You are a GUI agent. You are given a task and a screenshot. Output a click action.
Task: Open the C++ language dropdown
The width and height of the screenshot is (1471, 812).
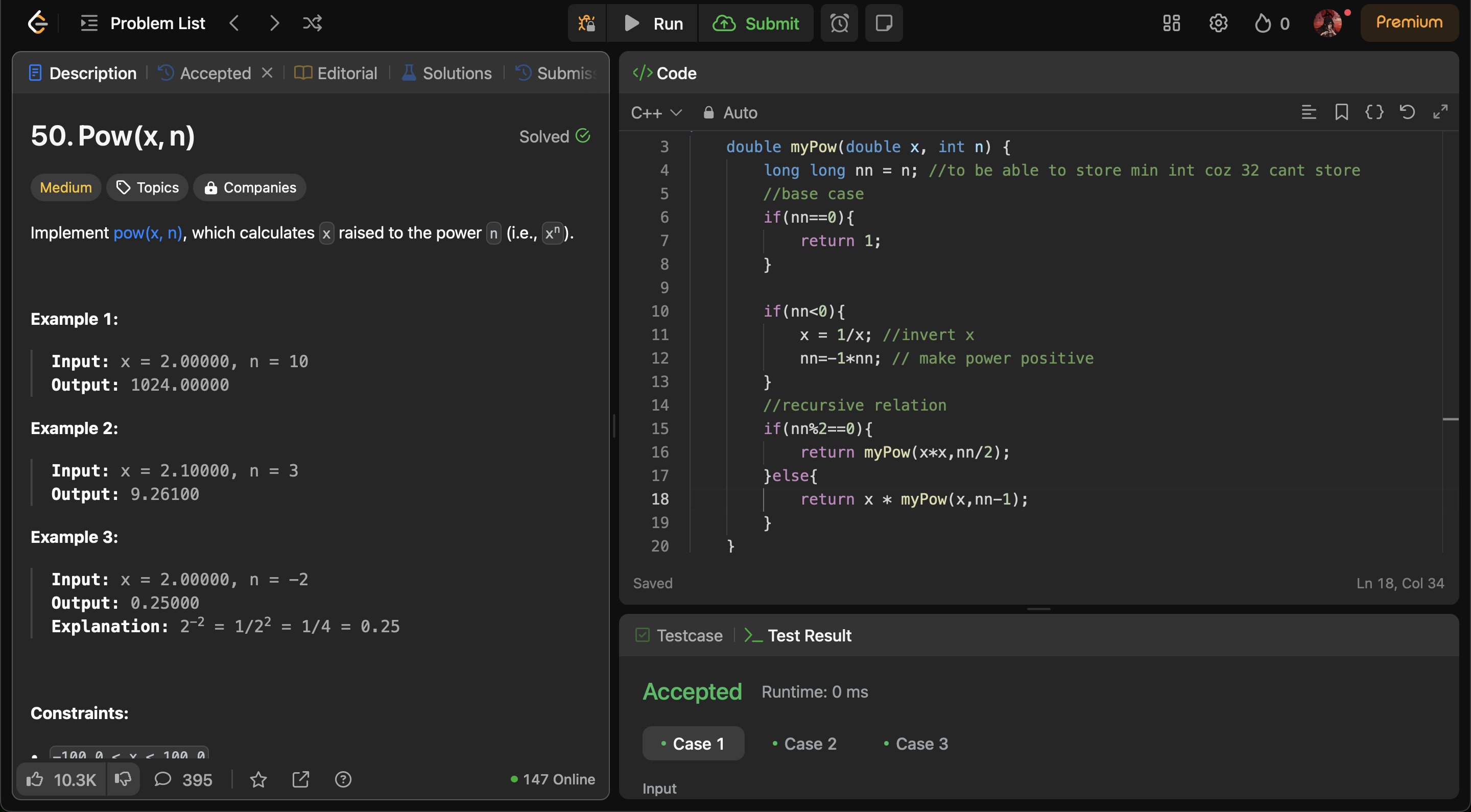[655, 113]
